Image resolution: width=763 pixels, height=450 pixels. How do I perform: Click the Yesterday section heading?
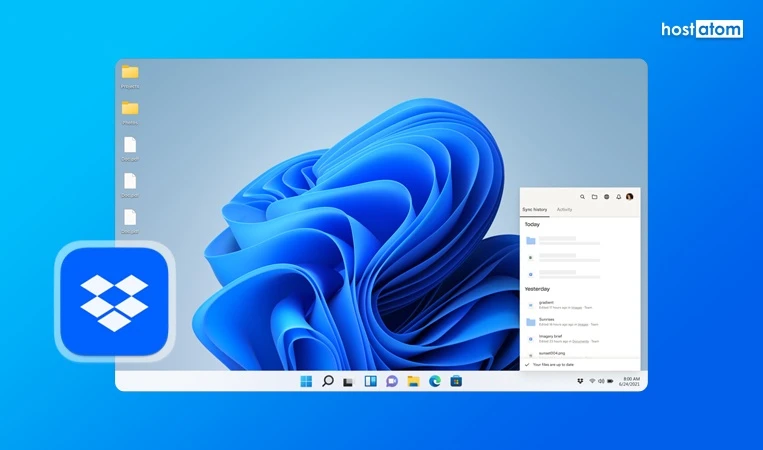coord(537,289)
